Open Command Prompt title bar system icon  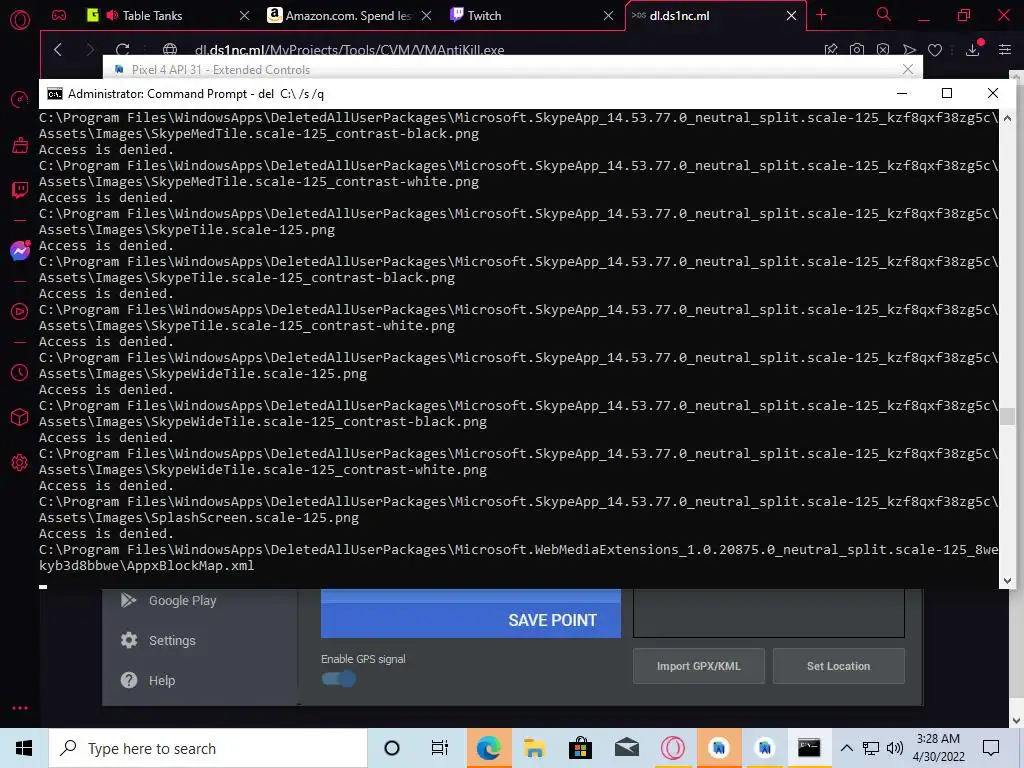(55, 93)
